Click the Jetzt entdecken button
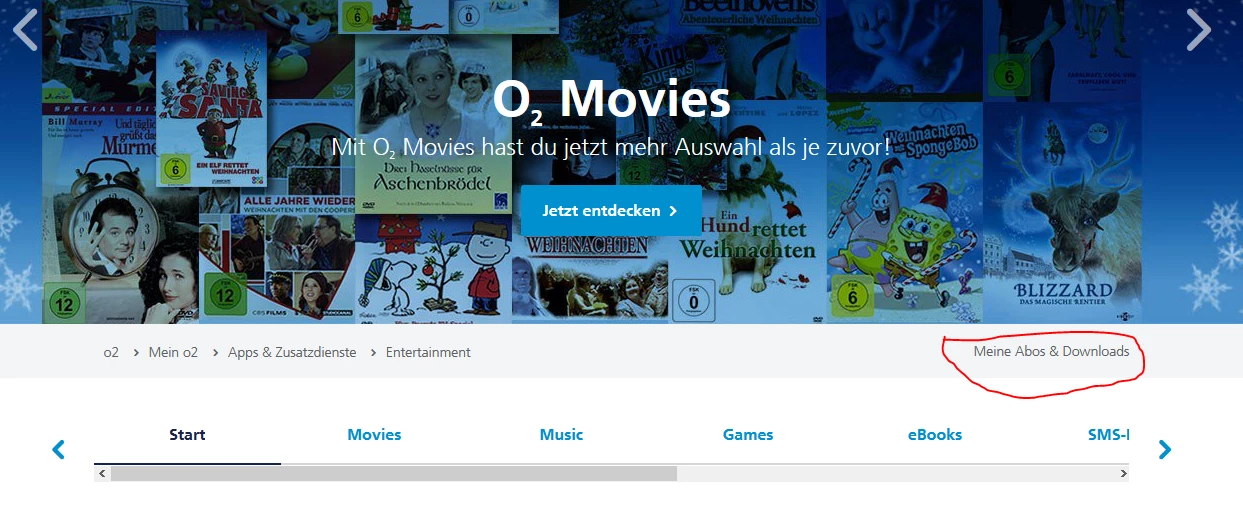Viewport: 1243px width, 509px height. tap(611, 211)
